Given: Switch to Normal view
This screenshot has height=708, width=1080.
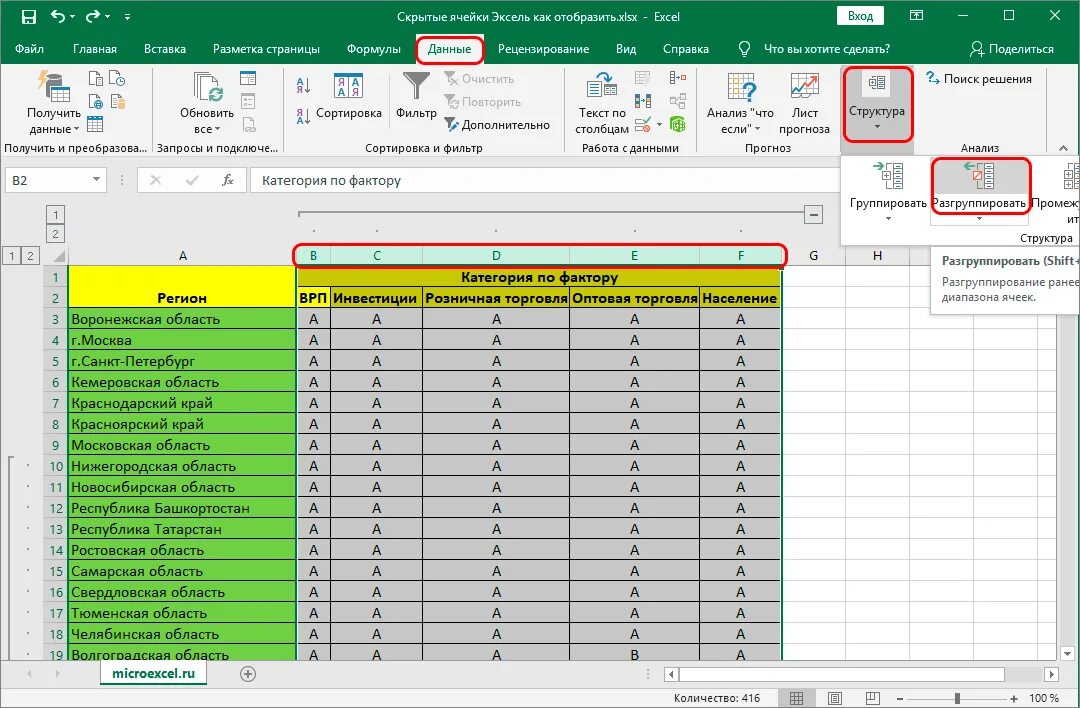Looking at the screenshot, I should (796, 698).
